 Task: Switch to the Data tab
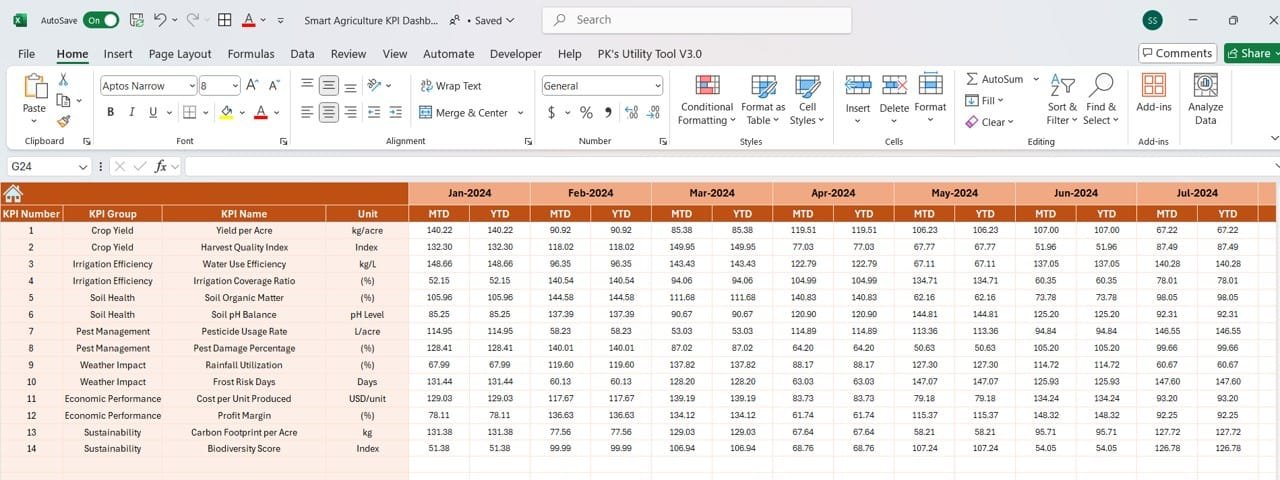click(x=302, y=54)
